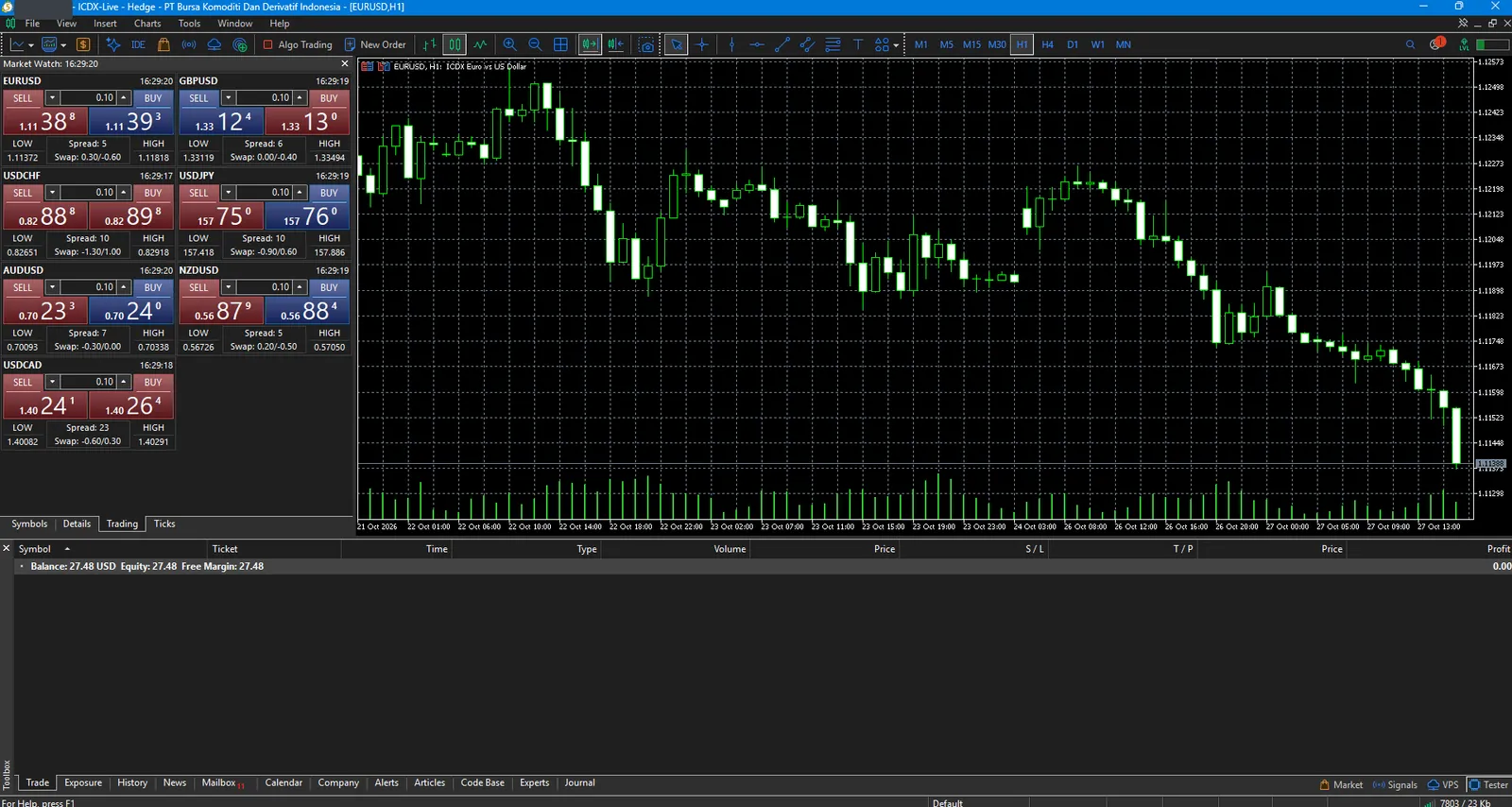Viewport: 1512px width, 807px height.
Task: Switch chart to candlestick style
Action: 455,44
